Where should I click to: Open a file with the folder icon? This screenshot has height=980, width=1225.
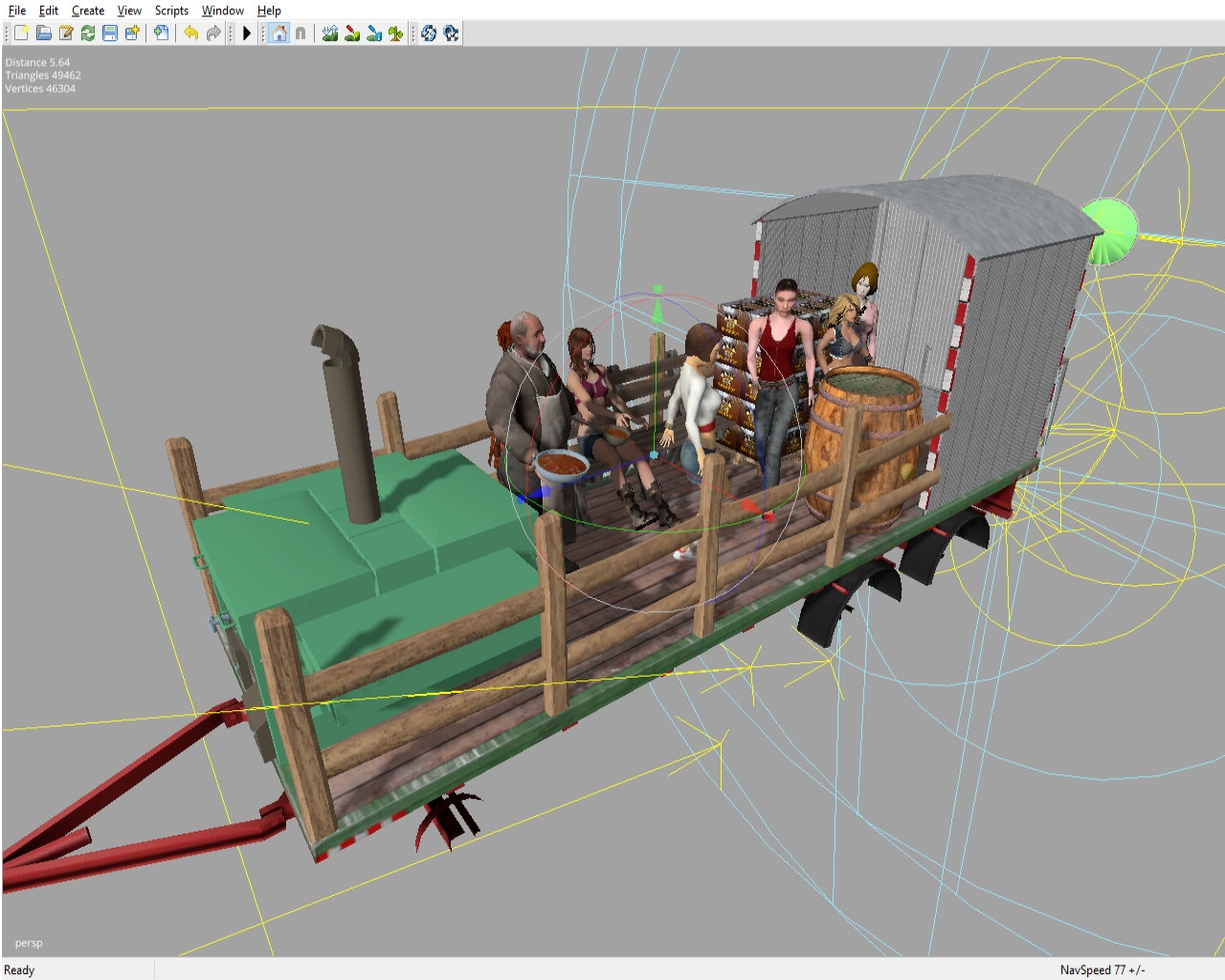coord(44,33)
